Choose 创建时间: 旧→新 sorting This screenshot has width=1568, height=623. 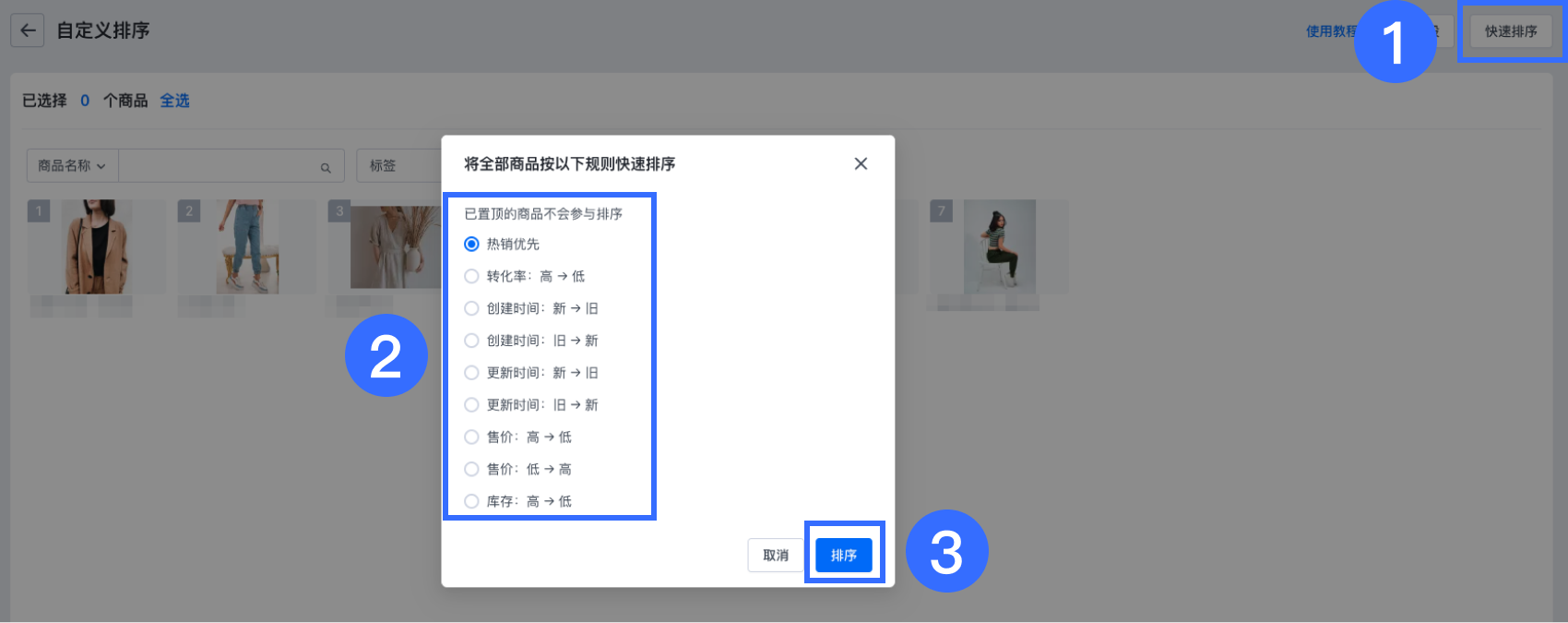tap(471, 341)
